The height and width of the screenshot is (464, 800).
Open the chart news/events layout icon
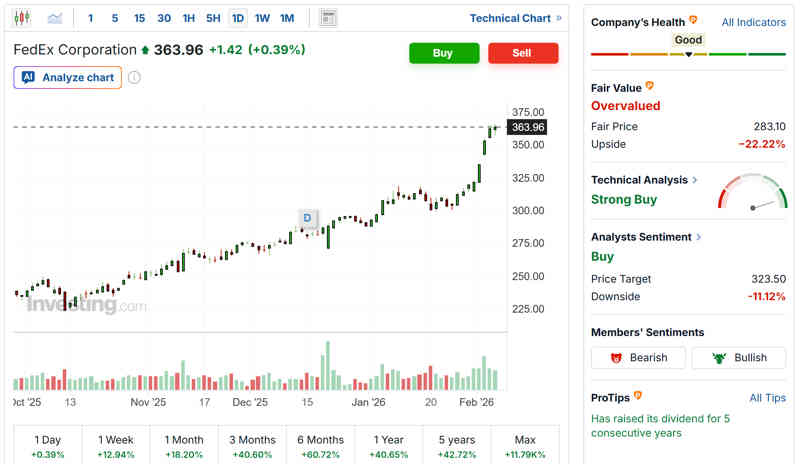(328, 18)
